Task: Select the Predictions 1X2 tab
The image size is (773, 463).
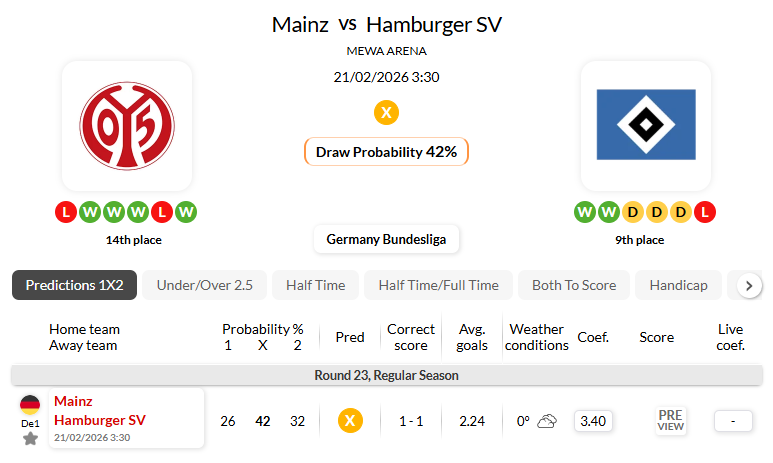Action: 74,285
